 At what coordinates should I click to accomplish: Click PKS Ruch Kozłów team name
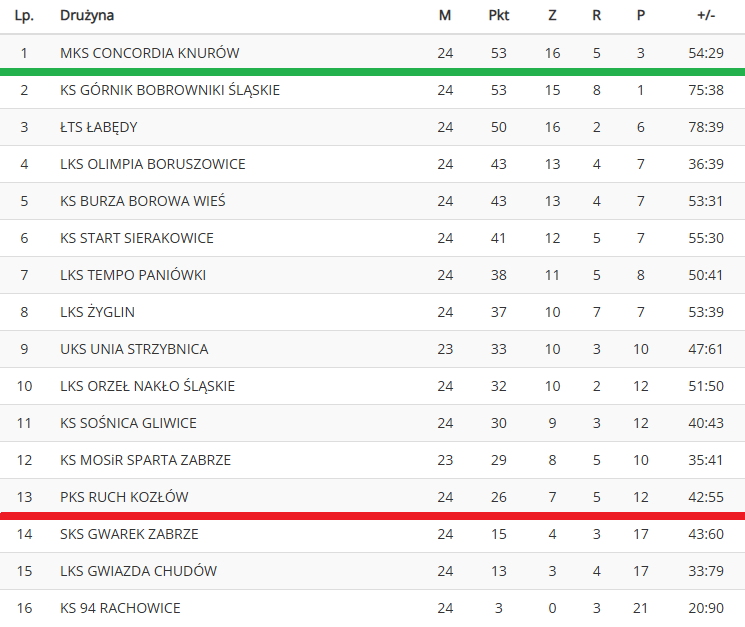point(124,497)
